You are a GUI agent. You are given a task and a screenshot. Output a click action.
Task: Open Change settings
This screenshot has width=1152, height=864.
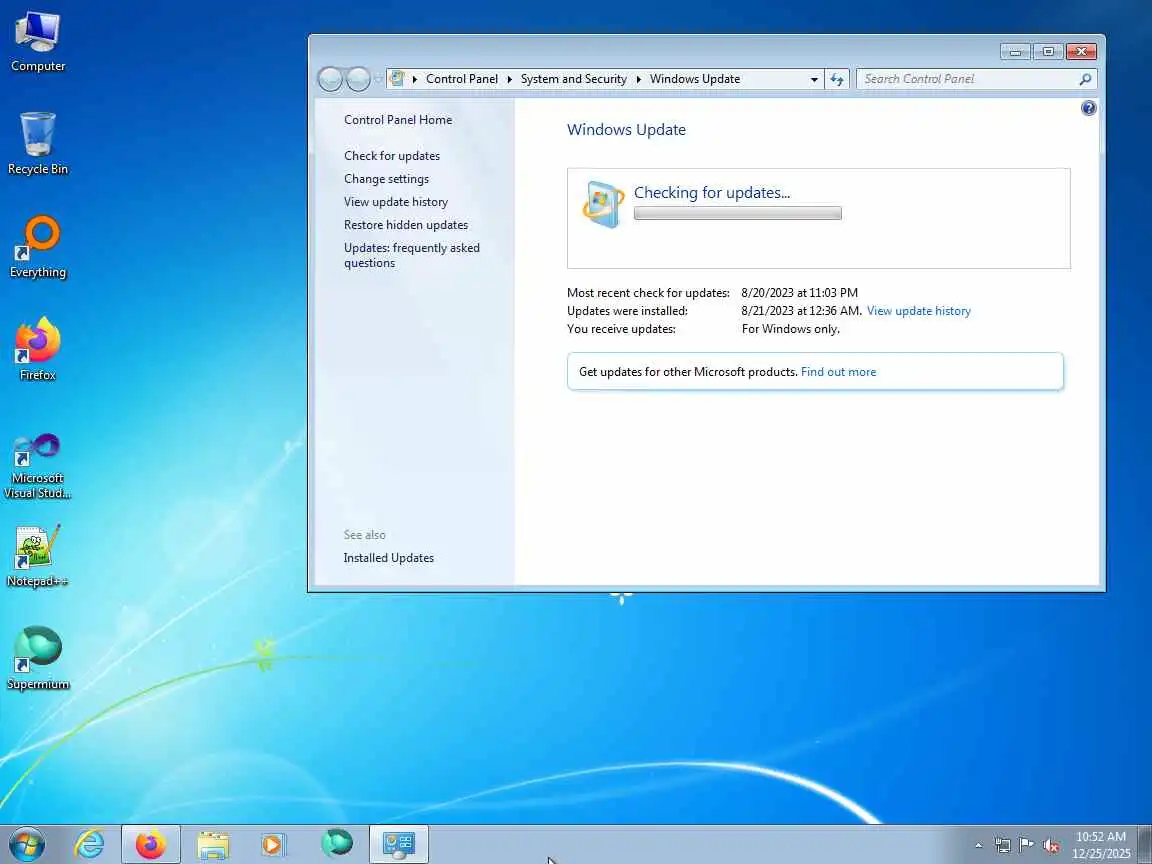386,179
